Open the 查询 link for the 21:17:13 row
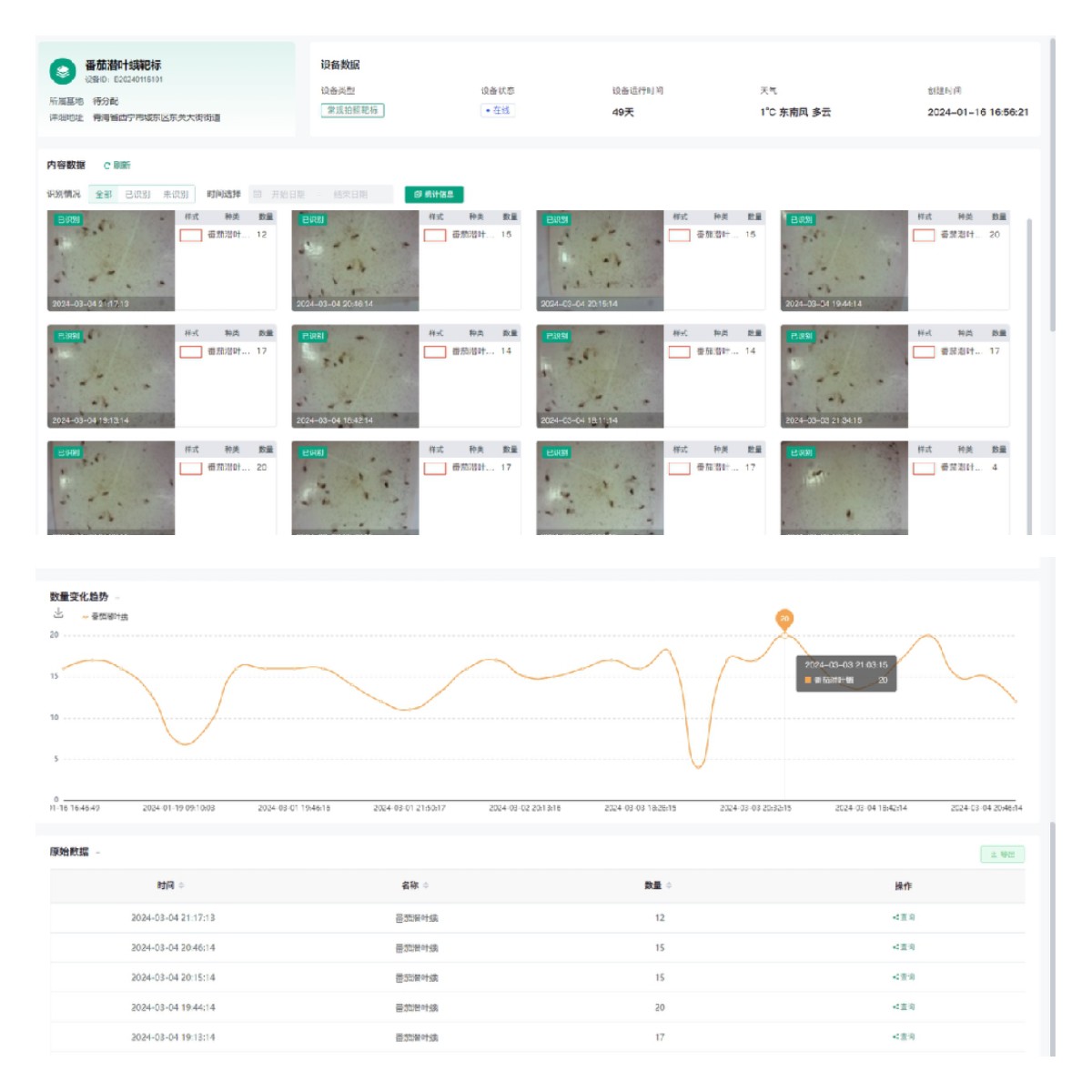This screenshot has width=1092, height=1092. [x=904, y=917]
